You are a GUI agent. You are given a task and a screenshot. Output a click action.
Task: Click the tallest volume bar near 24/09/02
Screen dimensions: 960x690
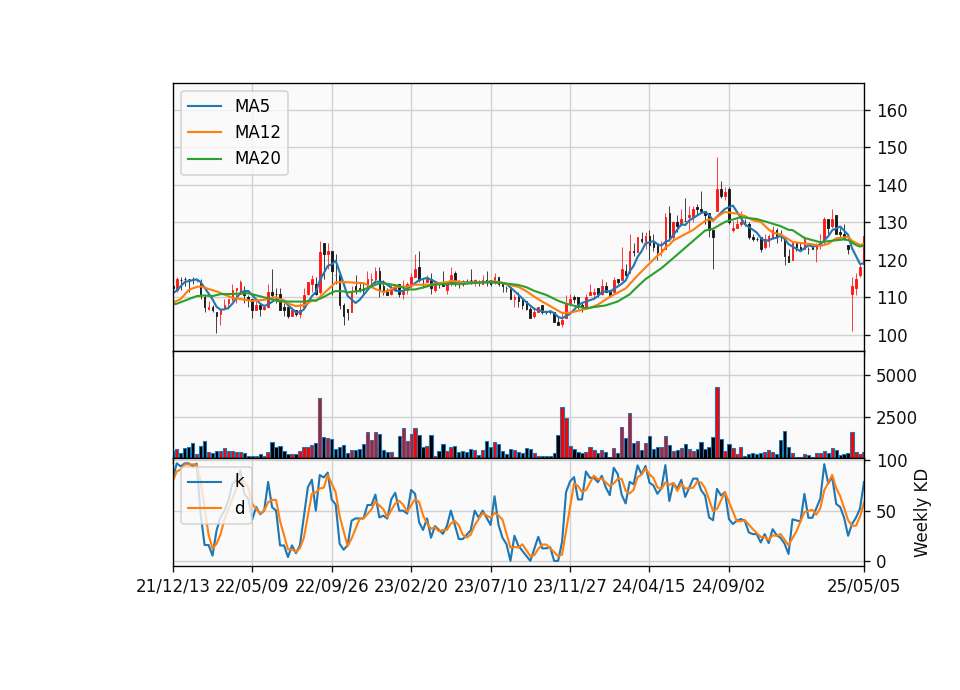pyautogui.click(x=718, y=422)
